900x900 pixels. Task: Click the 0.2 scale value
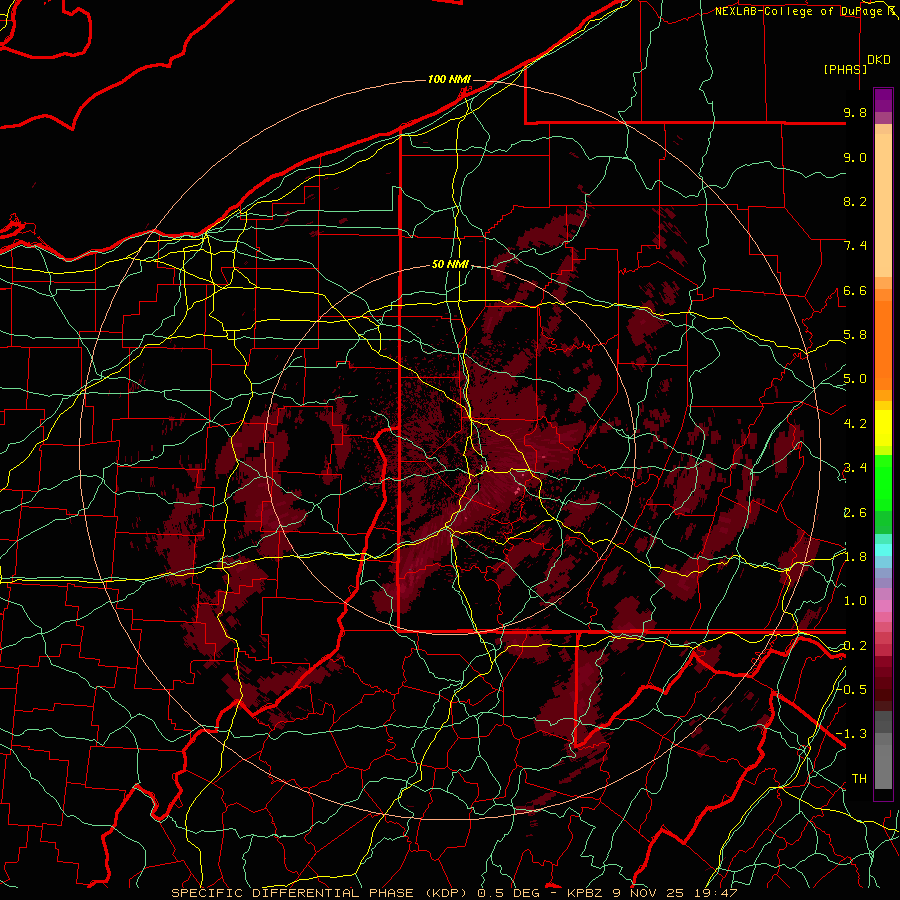click(855, 646)
